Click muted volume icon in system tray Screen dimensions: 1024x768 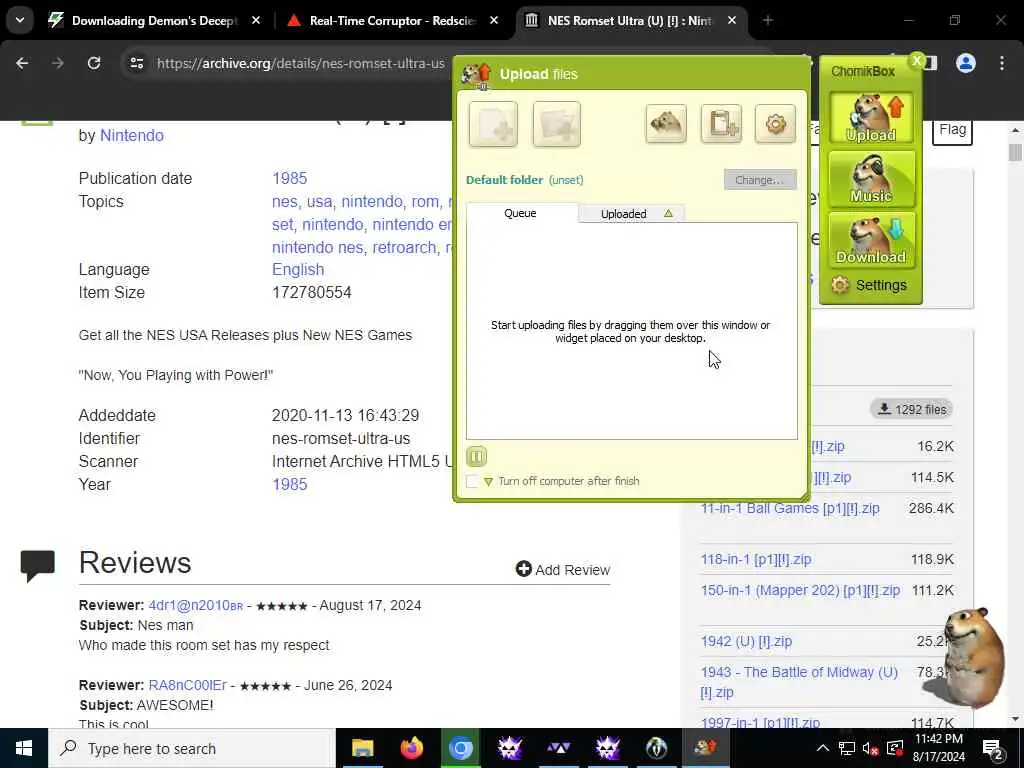(870, 748)
